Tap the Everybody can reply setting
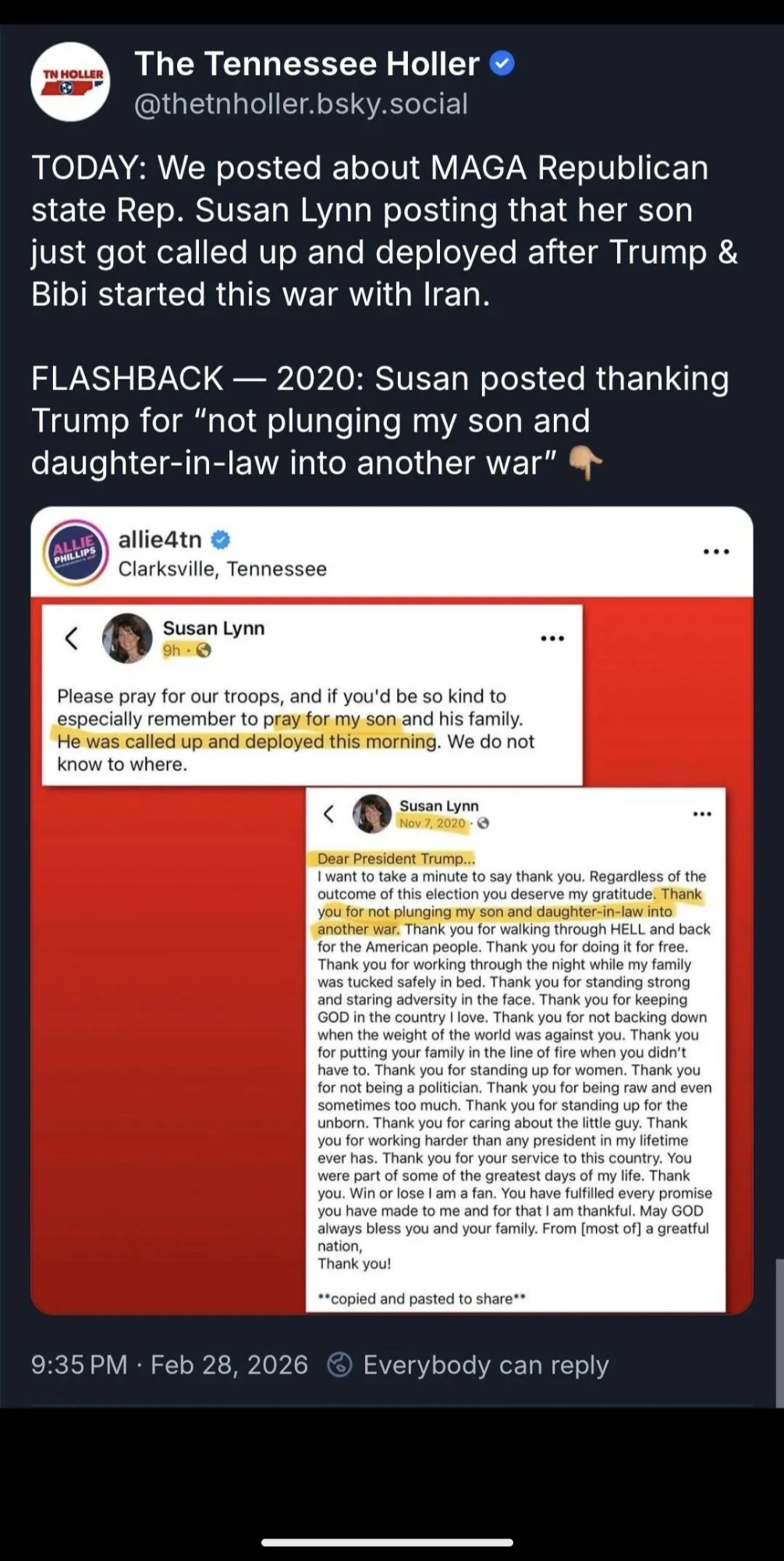The image size is (784, 1561). (x=468, y=1364)
